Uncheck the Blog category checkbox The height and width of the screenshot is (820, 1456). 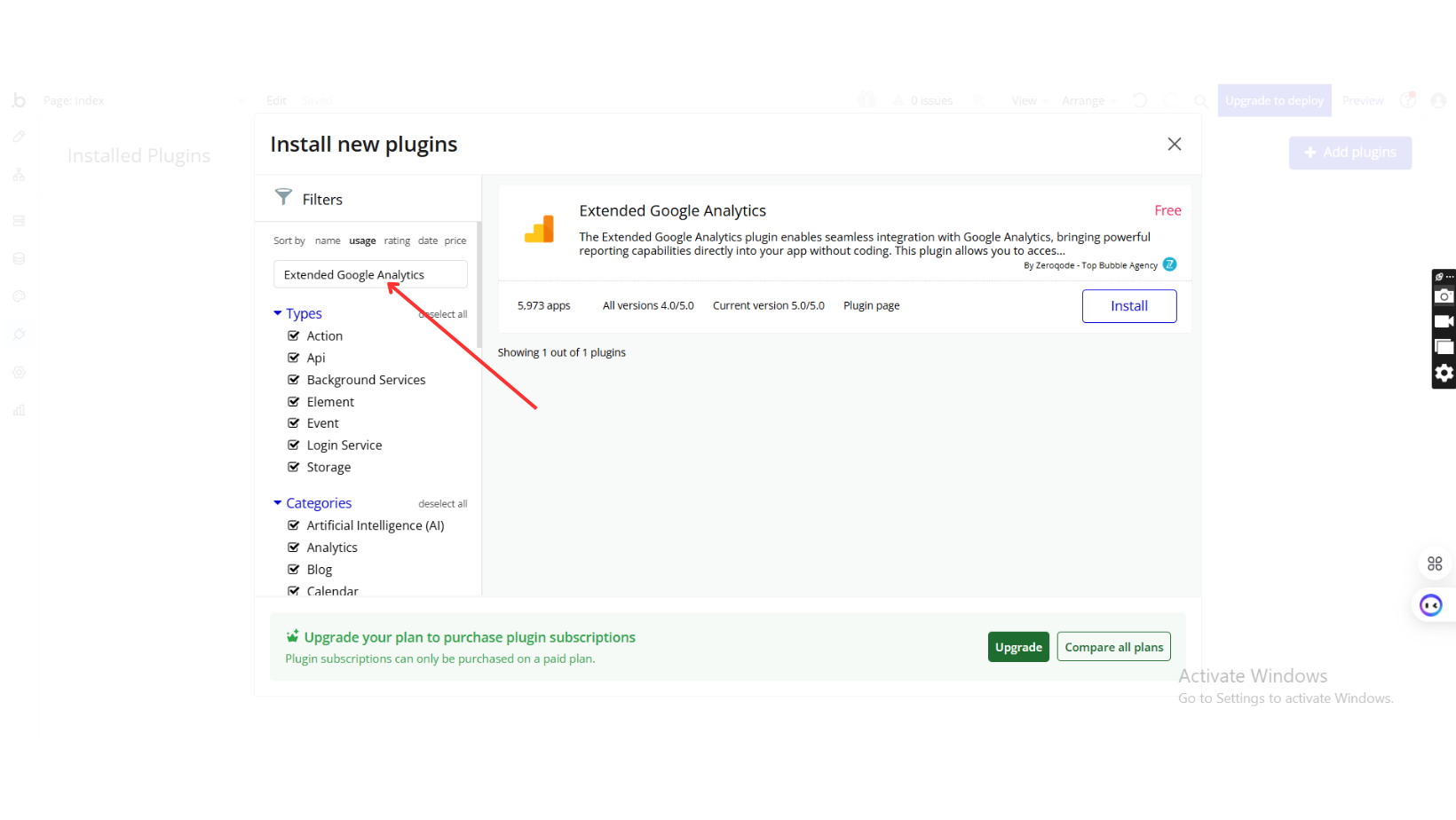[293, 570]
